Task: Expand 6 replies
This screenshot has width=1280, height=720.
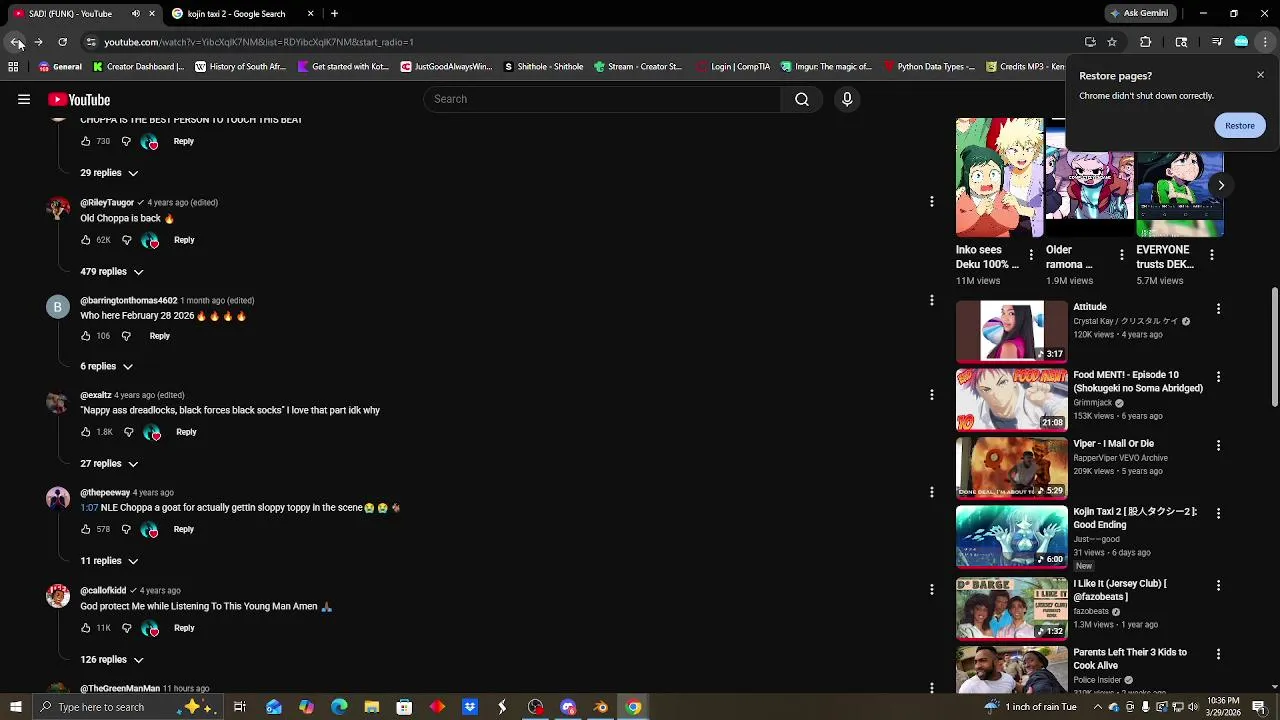Action: click(x=106, y=366)
